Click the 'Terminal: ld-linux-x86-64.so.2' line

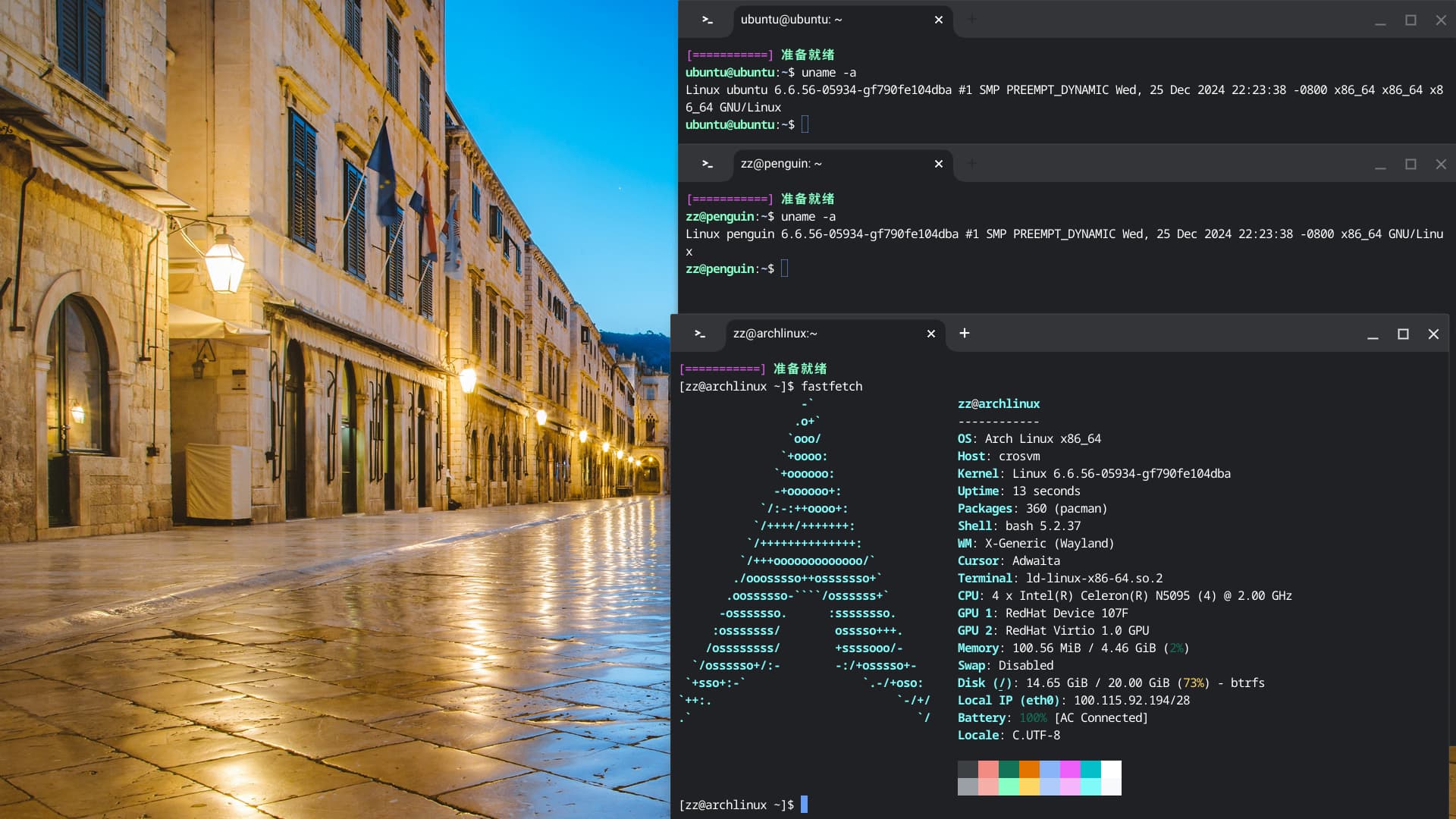[x=1060, y=578]
